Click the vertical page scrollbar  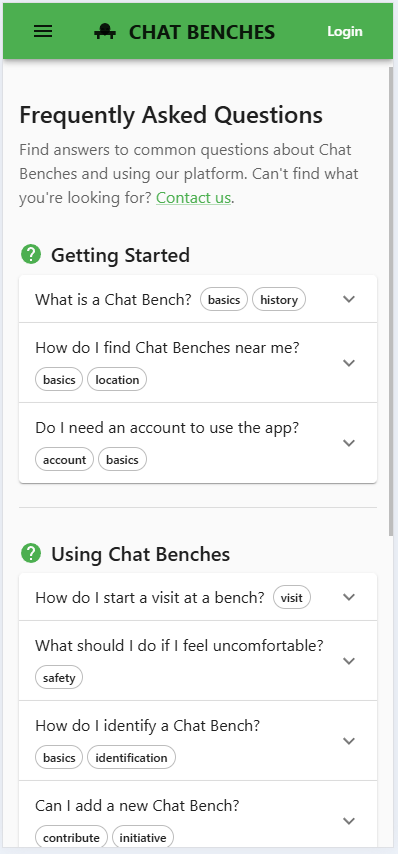point(391,301)
